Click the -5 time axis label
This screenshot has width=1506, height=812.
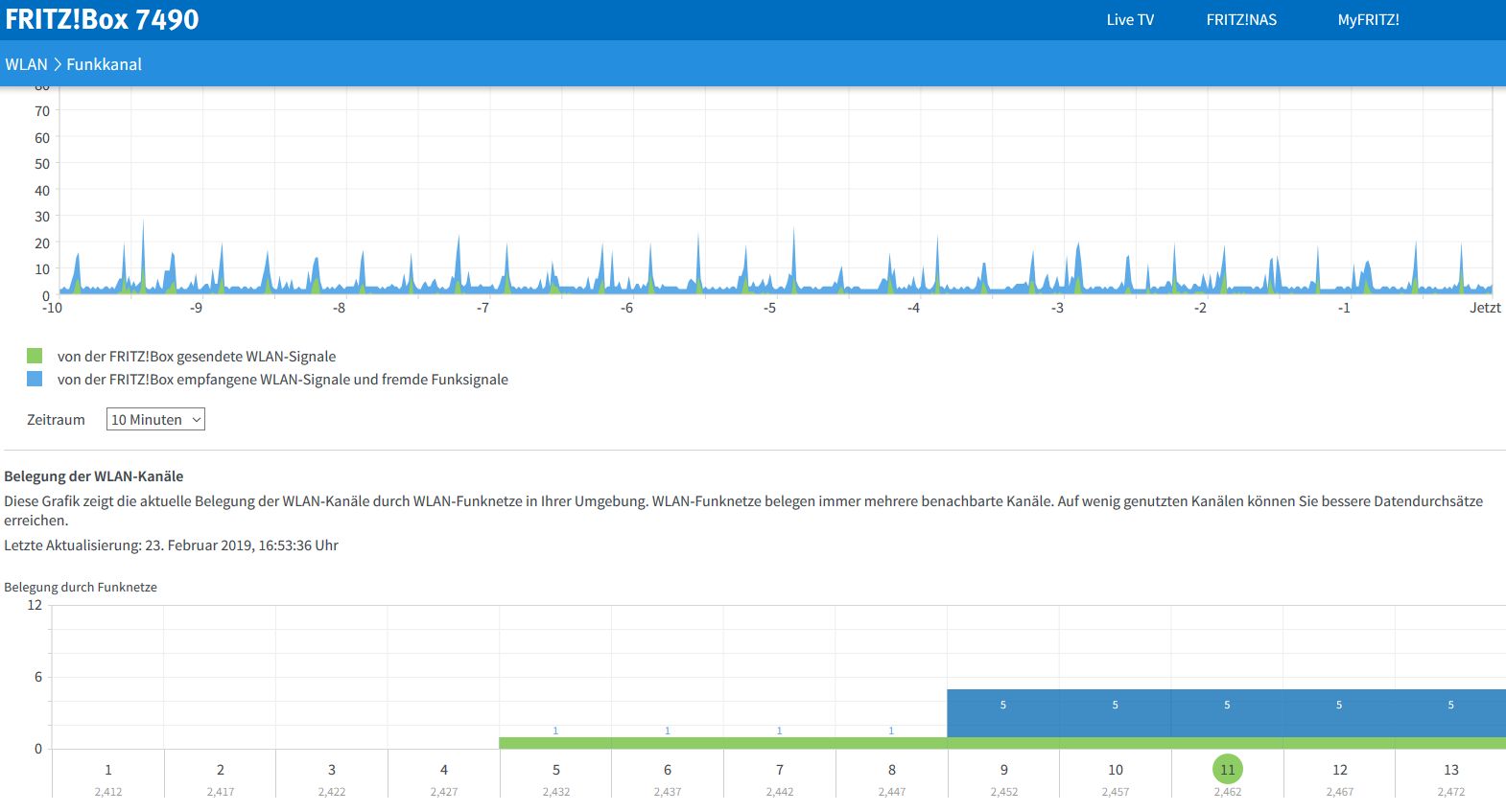pos(769,308)
